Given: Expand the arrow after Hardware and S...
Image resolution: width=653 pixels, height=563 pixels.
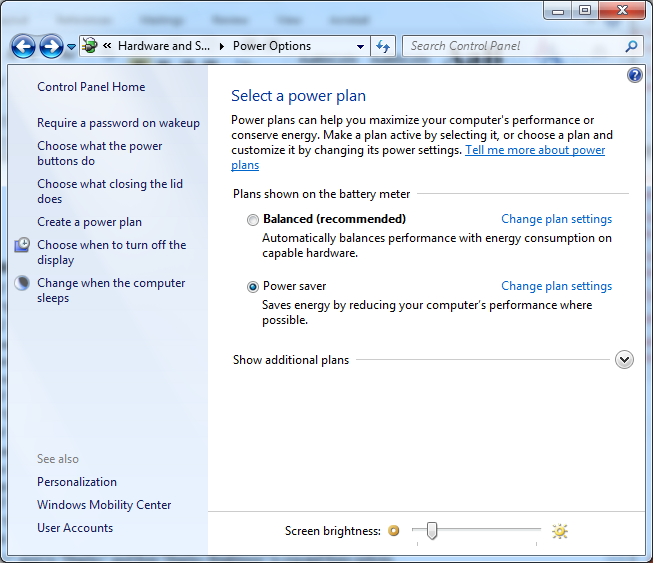Looking at the screenshot, I should click(x=222, y=46).
